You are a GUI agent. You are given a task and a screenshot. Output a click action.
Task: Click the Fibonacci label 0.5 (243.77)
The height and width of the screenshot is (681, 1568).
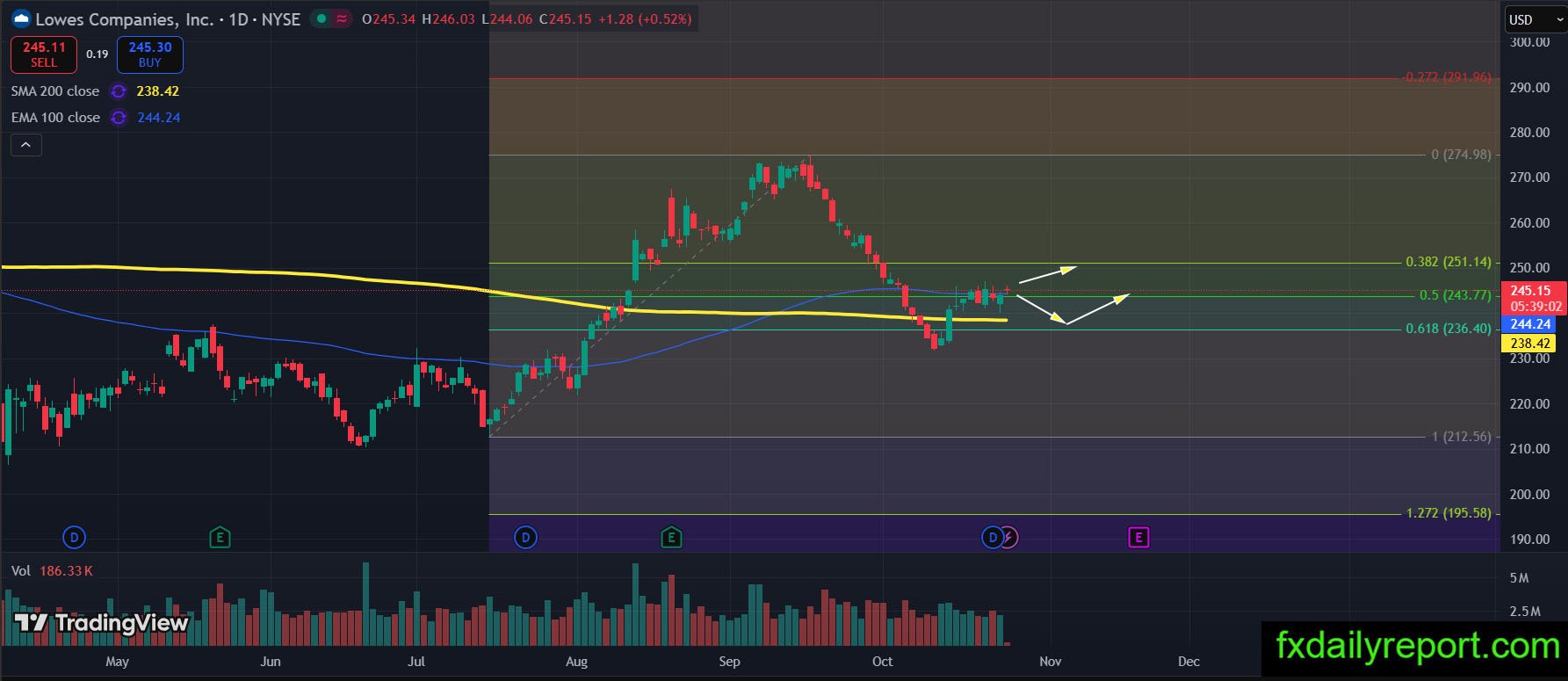coord(1456,295)
